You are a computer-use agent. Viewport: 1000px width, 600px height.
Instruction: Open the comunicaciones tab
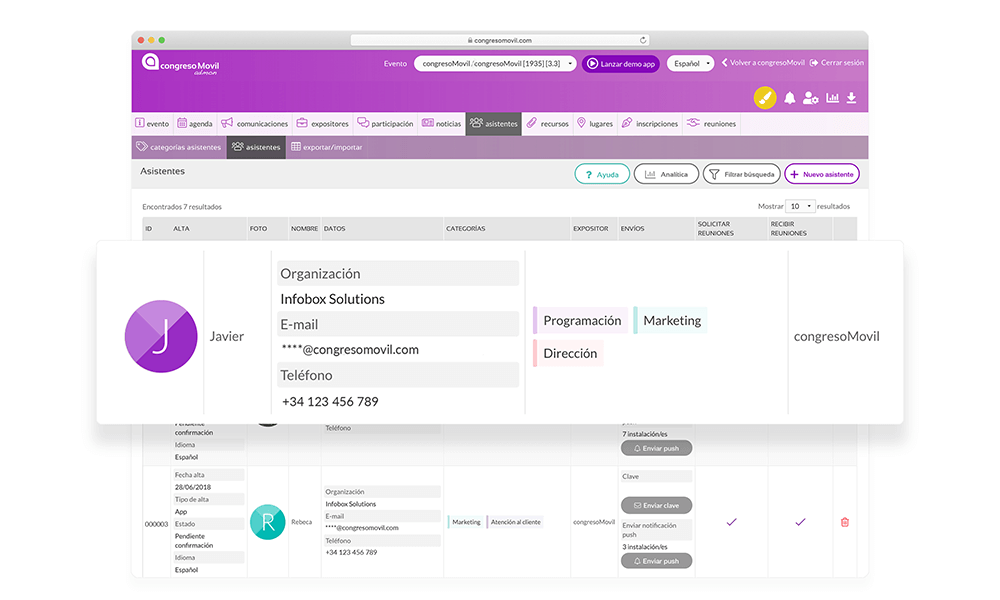tap(254, 124)
